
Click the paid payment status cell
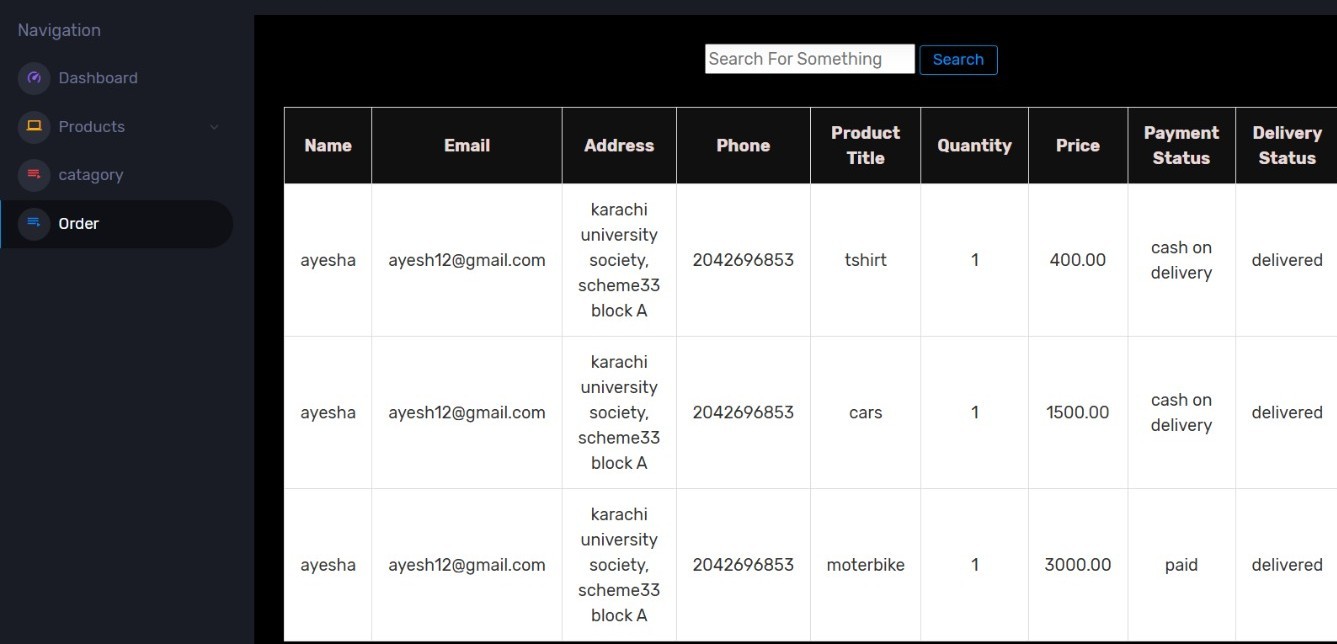tap(1181, 565)
